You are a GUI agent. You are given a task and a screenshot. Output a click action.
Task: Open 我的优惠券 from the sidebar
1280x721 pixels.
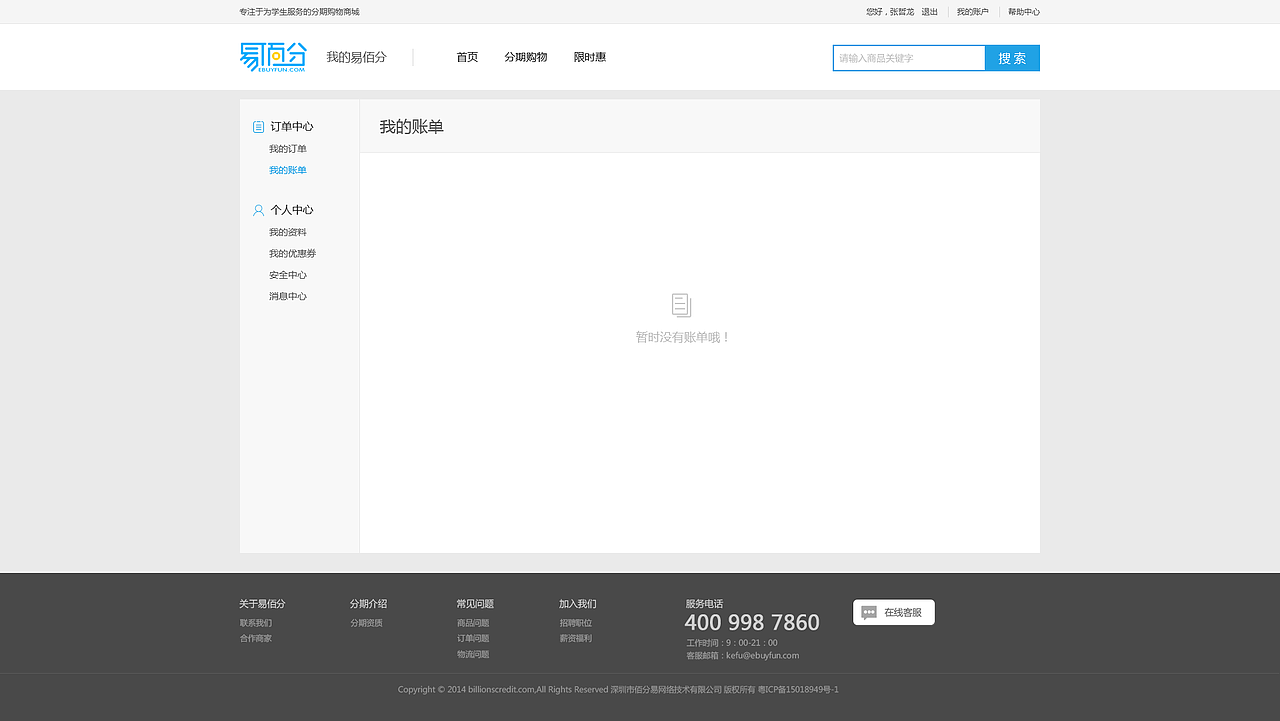(291, 253)
